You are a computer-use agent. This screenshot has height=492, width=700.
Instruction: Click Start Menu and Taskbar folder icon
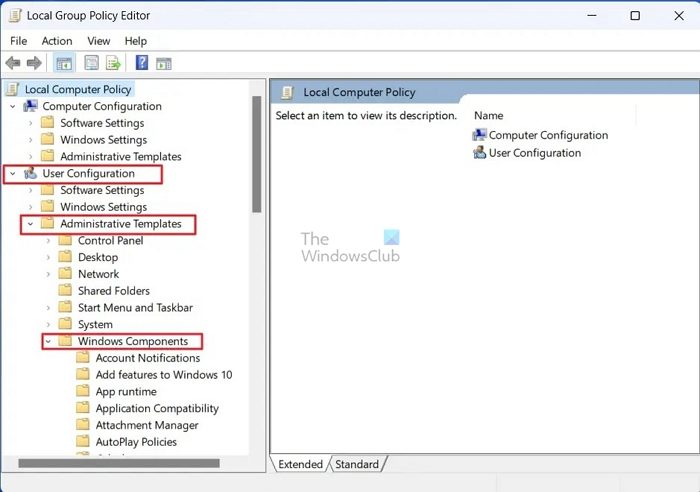click(65, 307)
